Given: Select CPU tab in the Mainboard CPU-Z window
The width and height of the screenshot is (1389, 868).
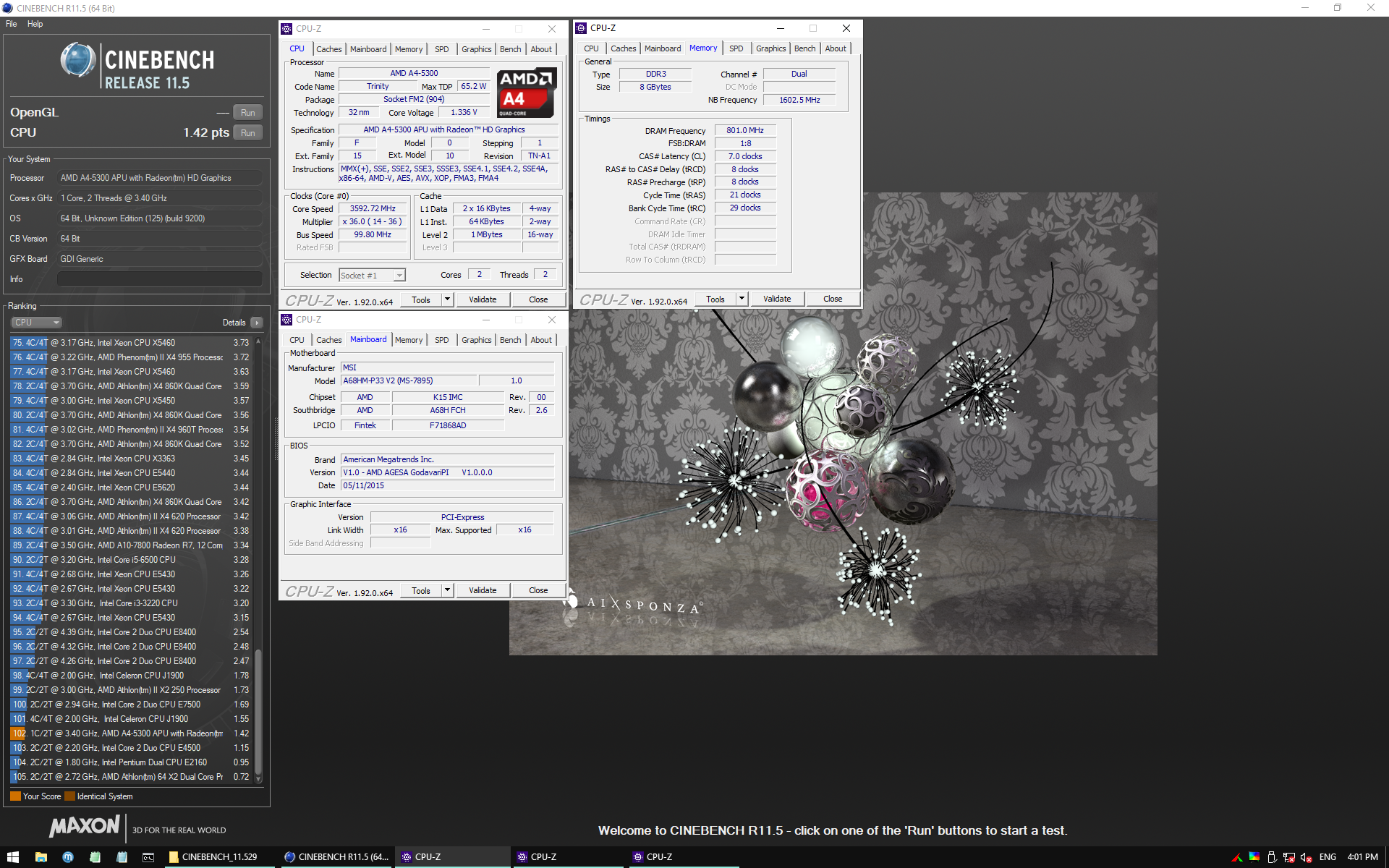Looking at the screenshot, I should point(297,340).
